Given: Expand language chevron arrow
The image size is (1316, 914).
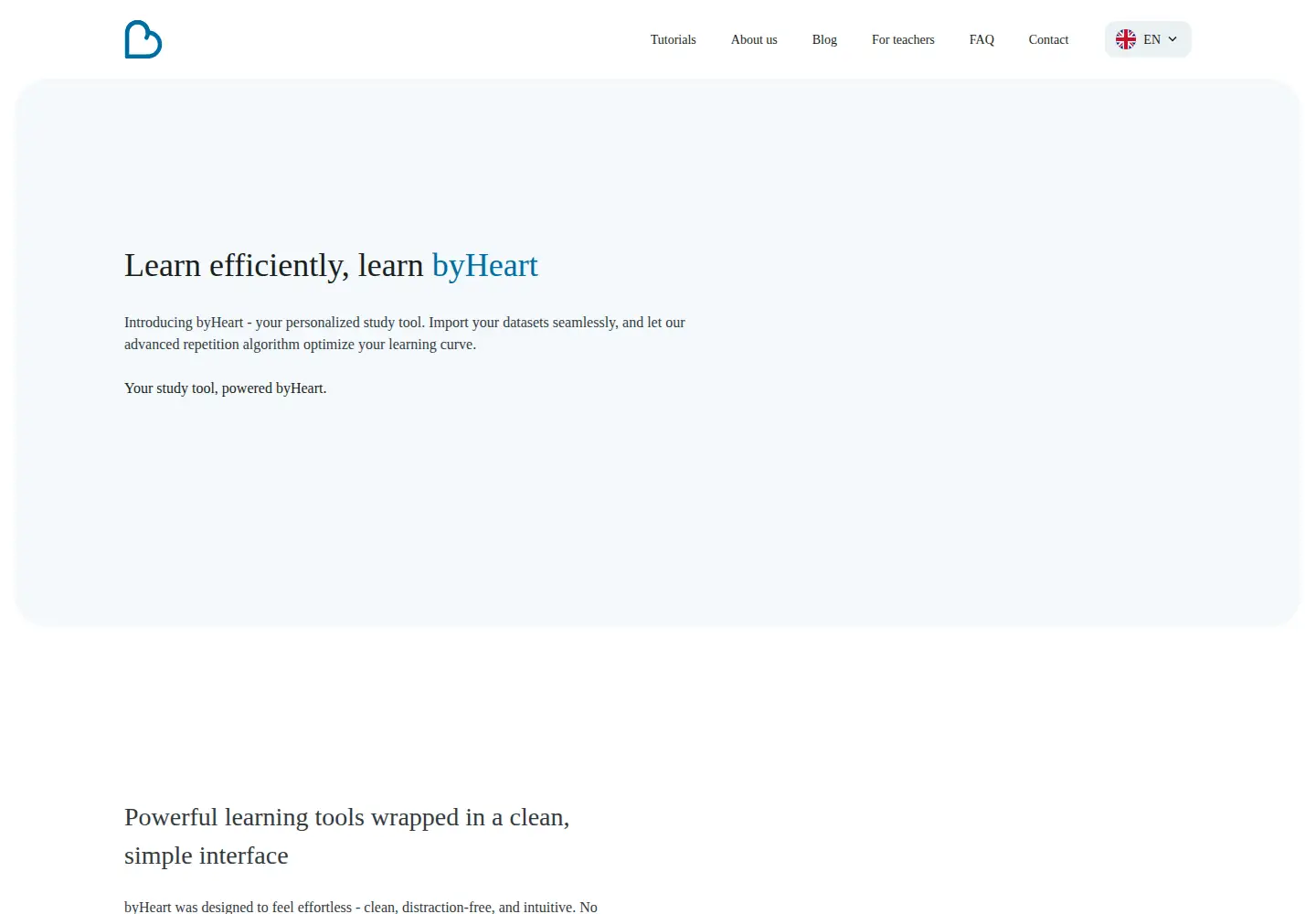Looking at the screenshot, I should 1173,39.
